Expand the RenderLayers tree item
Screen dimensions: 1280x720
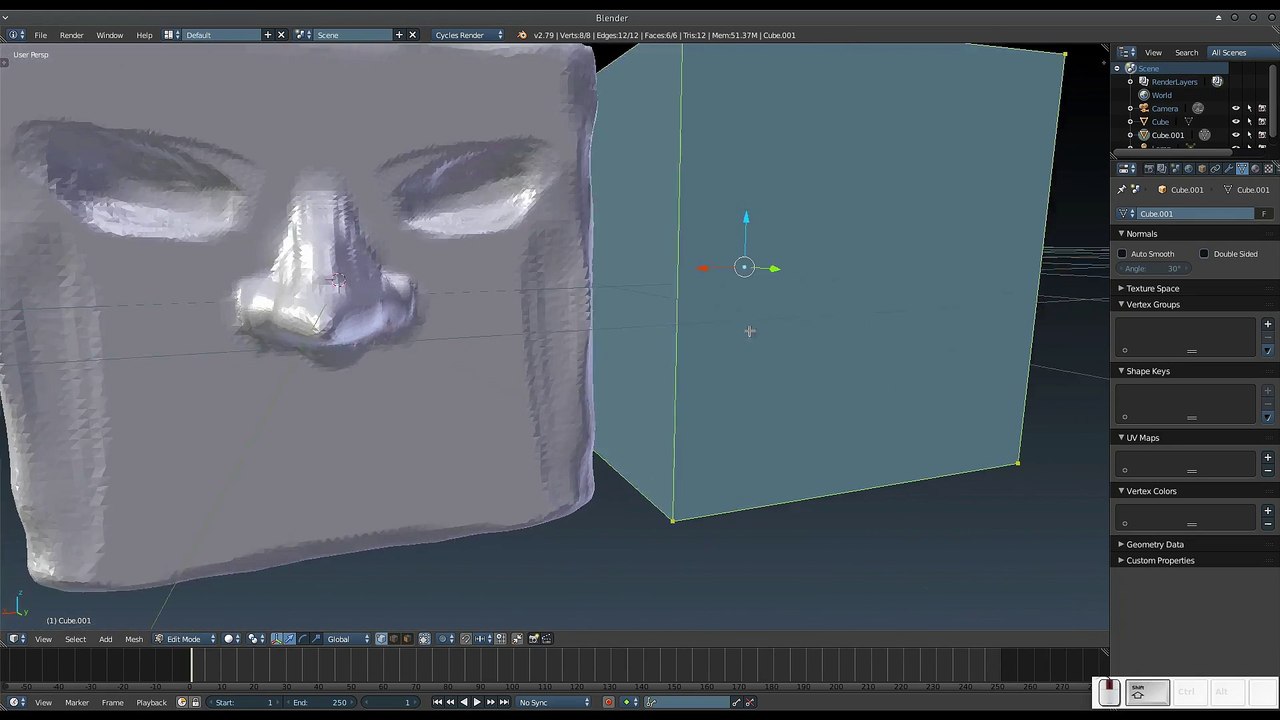[1130, 82]
